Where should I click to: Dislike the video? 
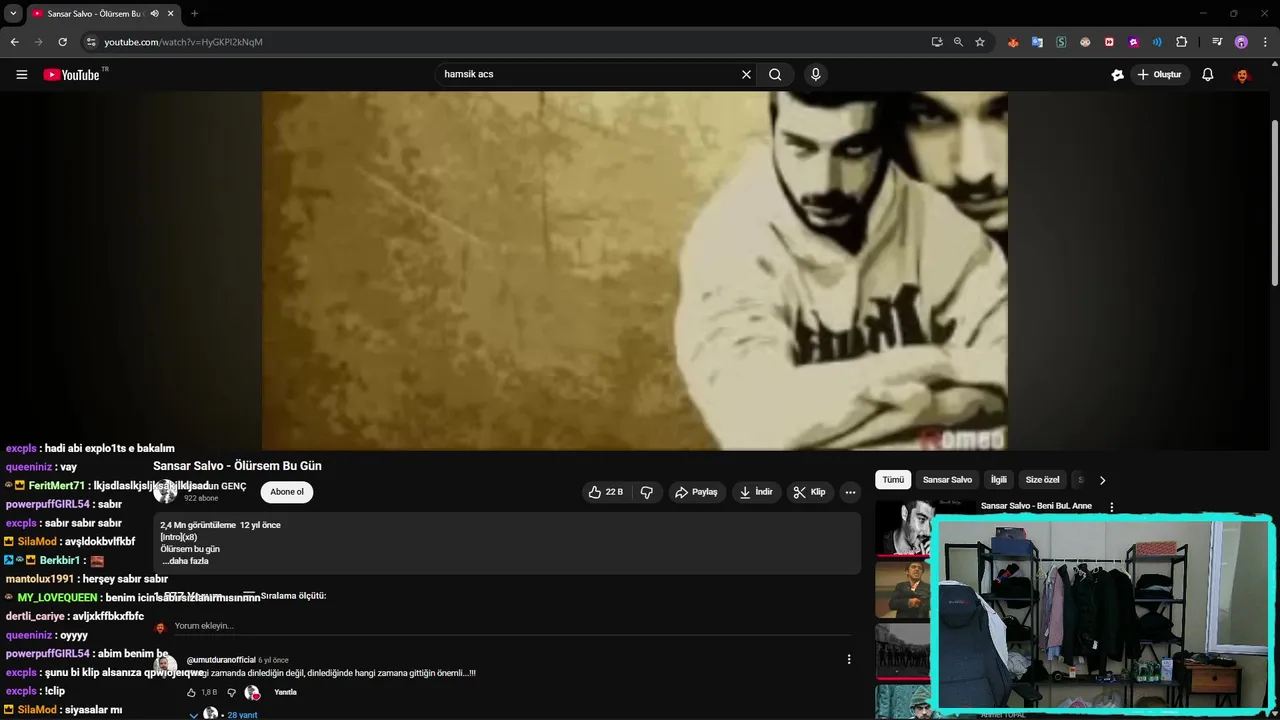647,492
